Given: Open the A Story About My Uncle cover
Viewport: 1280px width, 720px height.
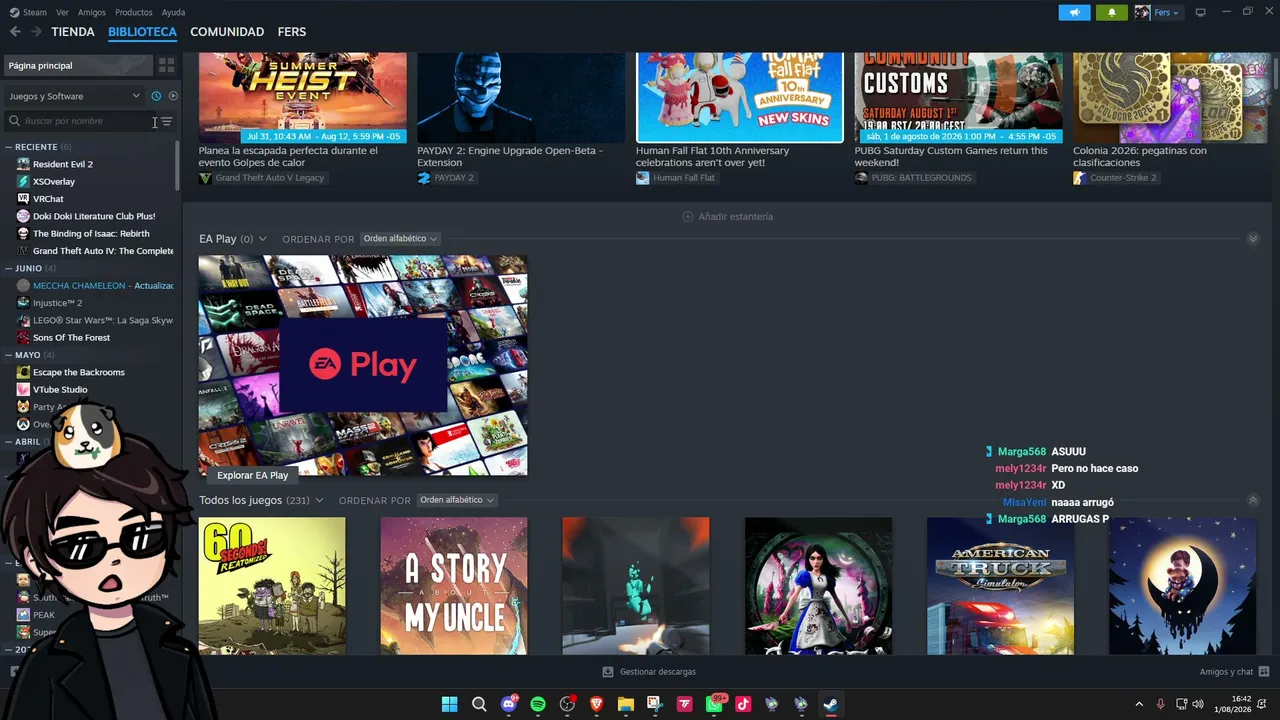Looking at the screenshot, I should point(454,586).
